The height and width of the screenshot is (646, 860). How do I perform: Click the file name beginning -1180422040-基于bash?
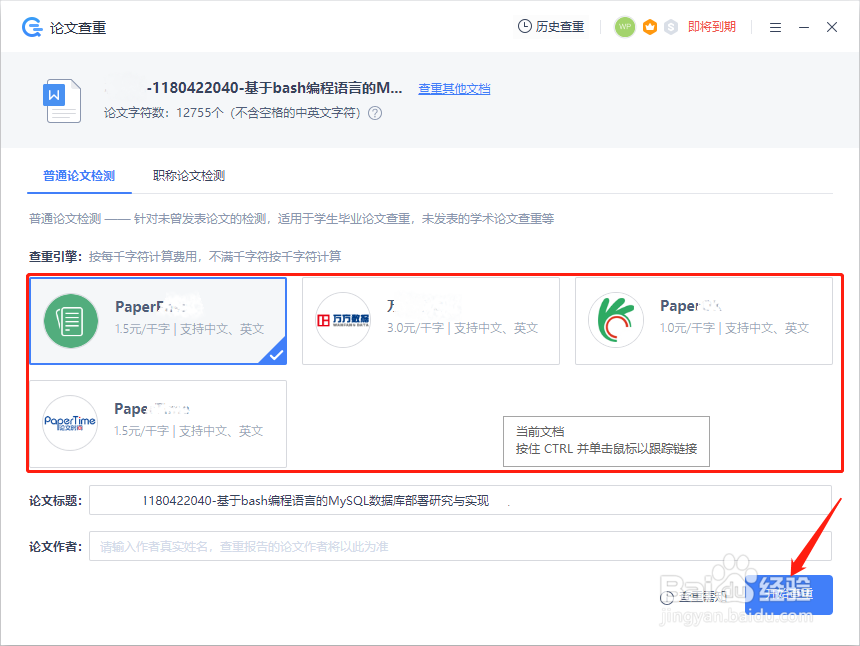coord(274,88)
